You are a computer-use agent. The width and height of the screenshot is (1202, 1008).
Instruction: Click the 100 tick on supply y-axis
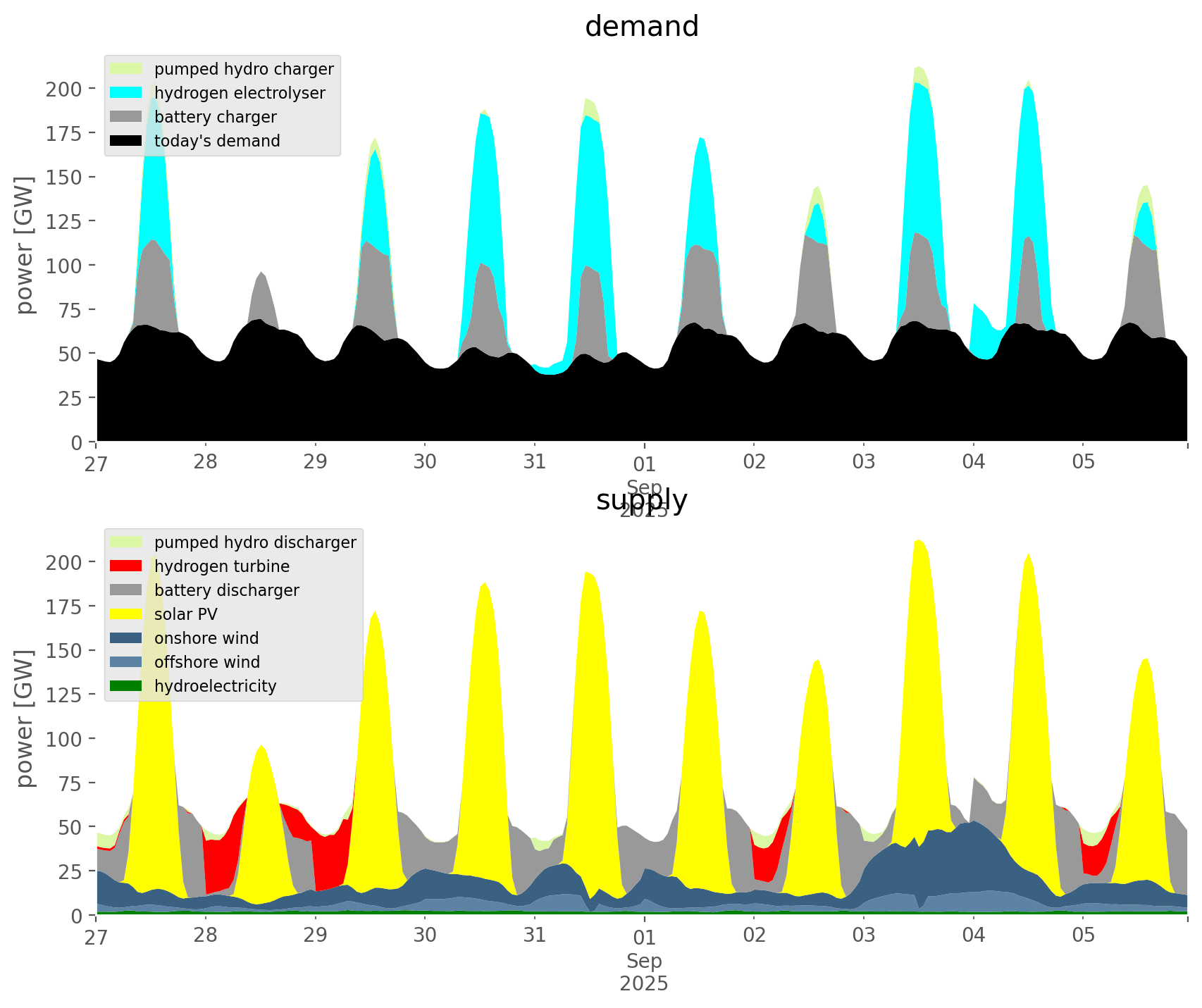(63, 739)
